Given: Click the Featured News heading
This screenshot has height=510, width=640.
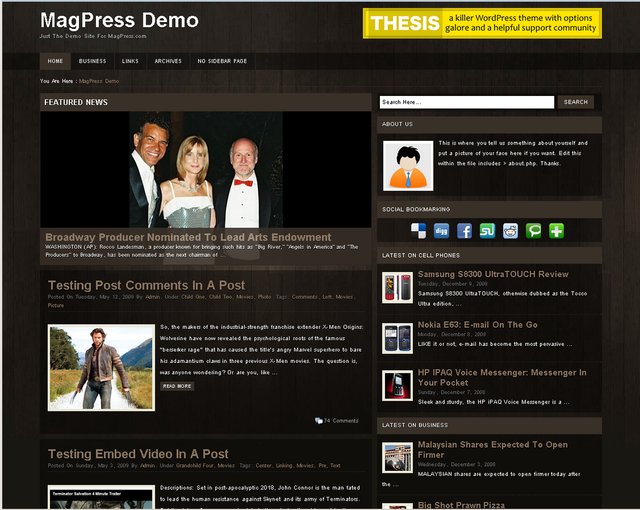Looking at the screenshot, I should 76,102.
